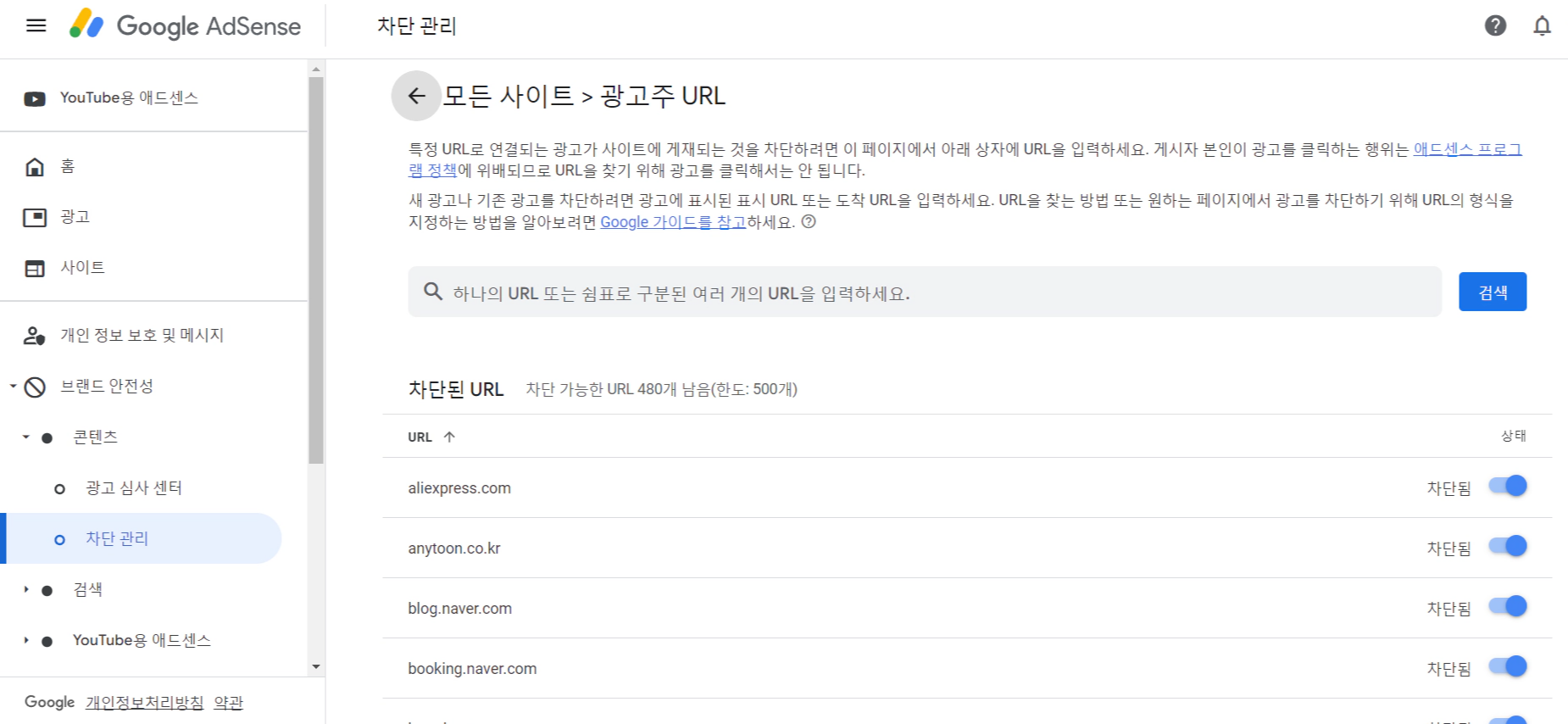Select 차단 관리 in sidebar
Image resolution: width=1568 pixels, height=724 pixels.
pyautogui.click(x=117, y=538)
